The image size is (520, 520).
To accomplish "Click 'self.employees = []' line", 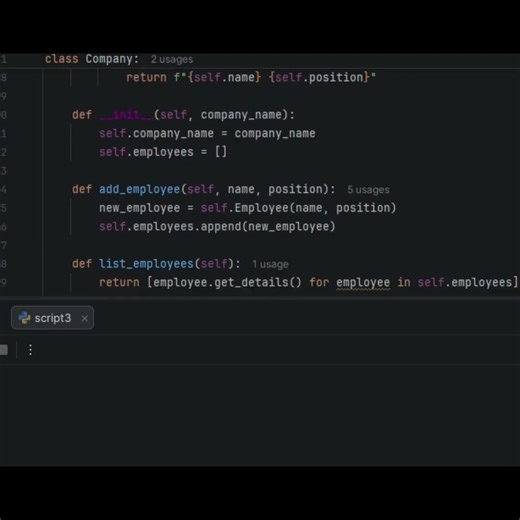I will coord(163,152).
